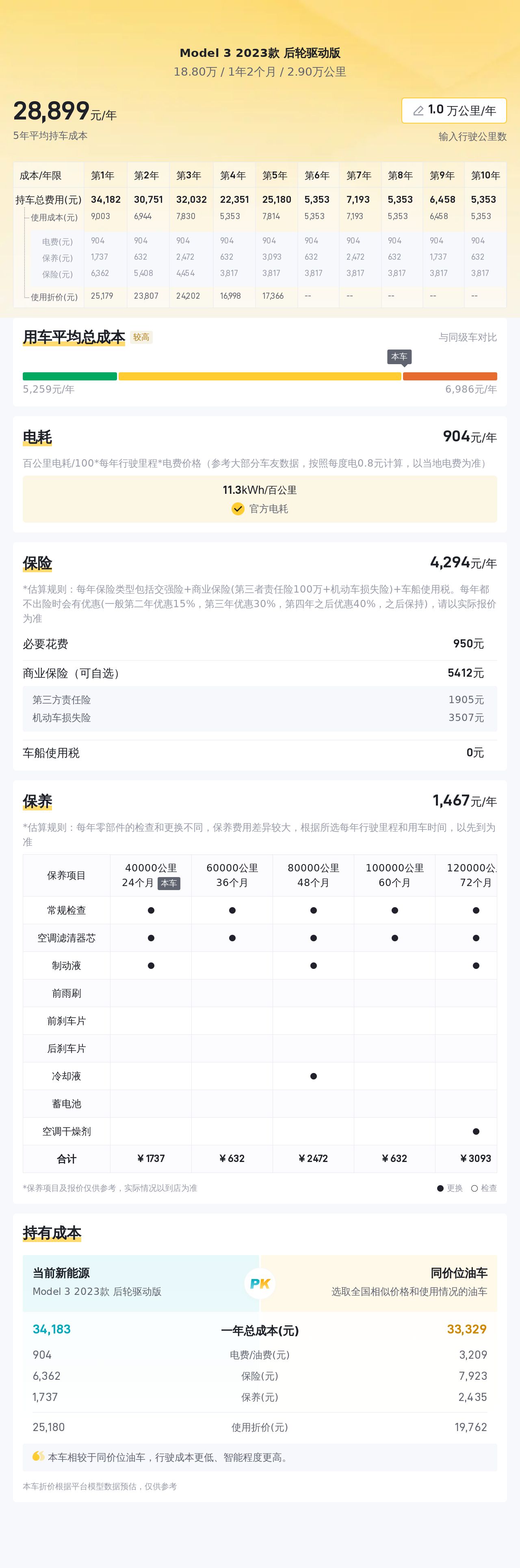
Task: Click the 持车总费用(元) row label
Action: click(x=49, y=200)
